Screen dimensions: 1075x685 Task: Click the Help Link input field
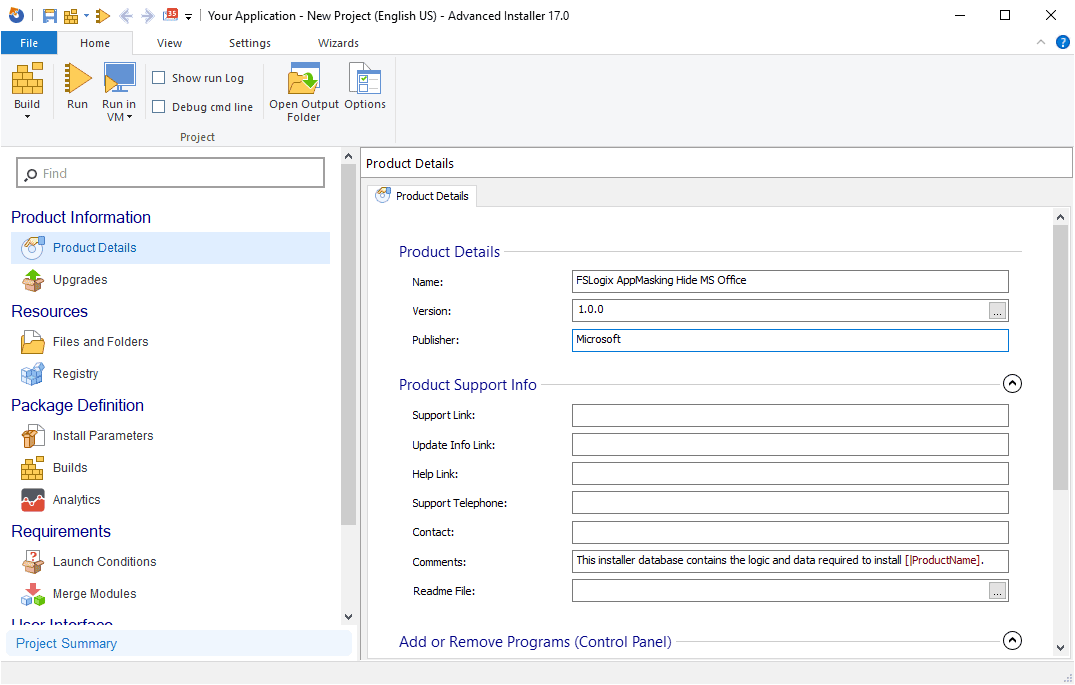point(790,474)
